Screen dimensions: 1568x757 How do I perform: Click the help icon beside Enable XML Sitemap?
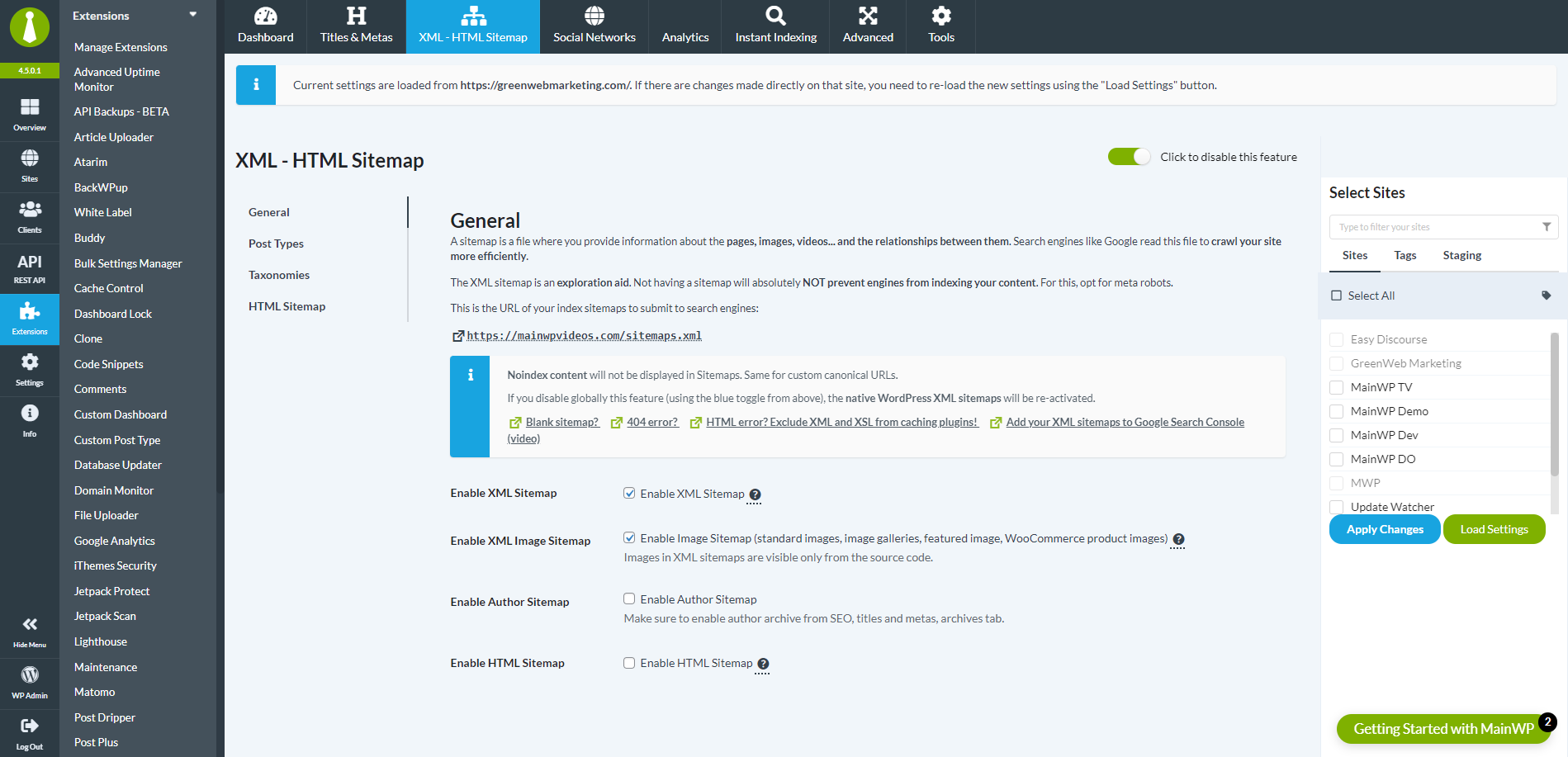(x=755, y=494)
